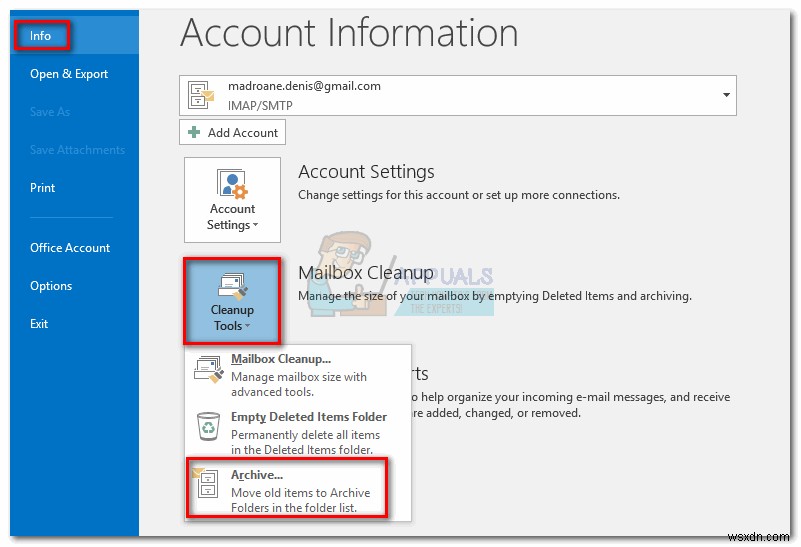801x547 pixels.
Task: Select Open & Export in the sidebar
Action: (69, 74)
